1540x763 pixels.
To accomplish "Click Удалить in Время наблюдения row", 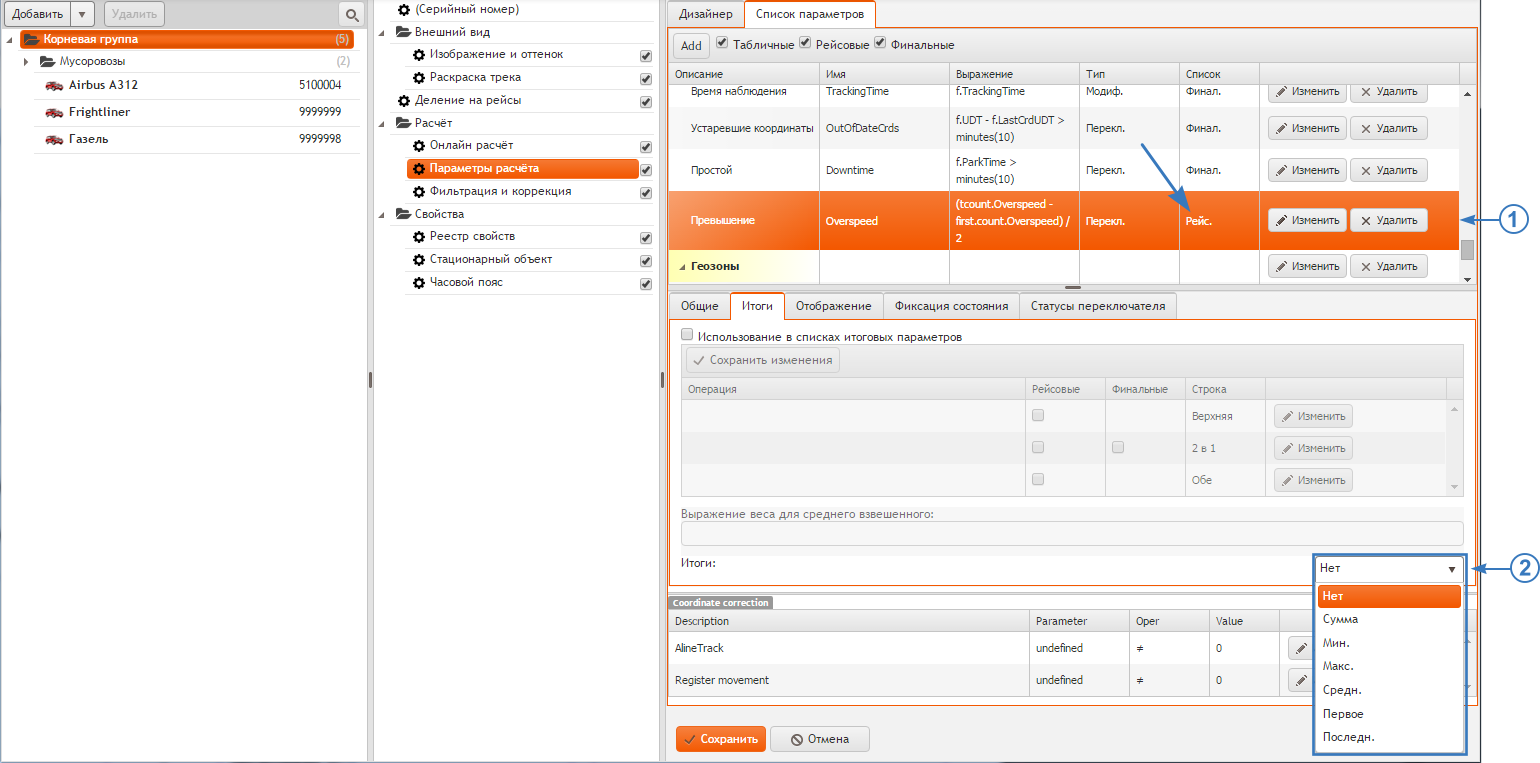I will [x=1388, y=92].
